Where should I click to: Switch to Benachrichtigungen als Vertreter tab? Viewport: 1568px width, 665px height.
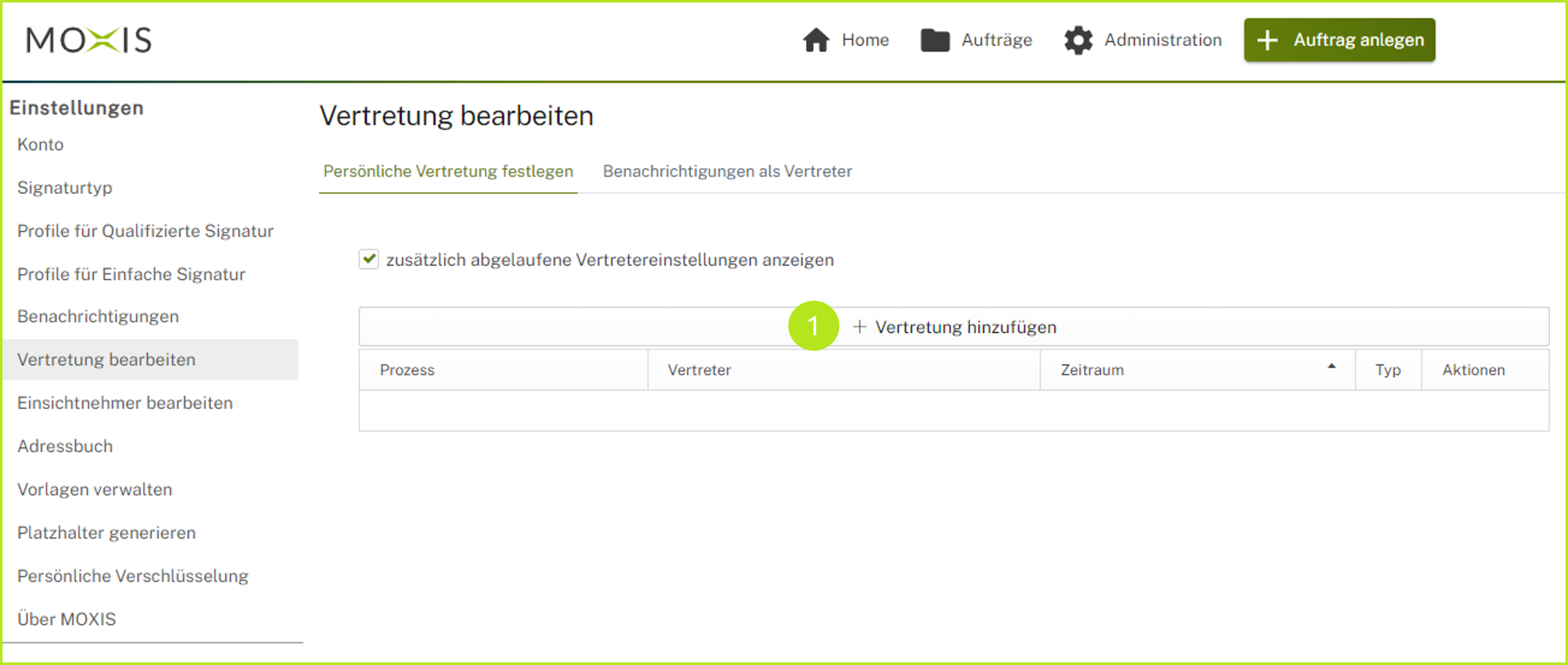[x=728, y=171]
